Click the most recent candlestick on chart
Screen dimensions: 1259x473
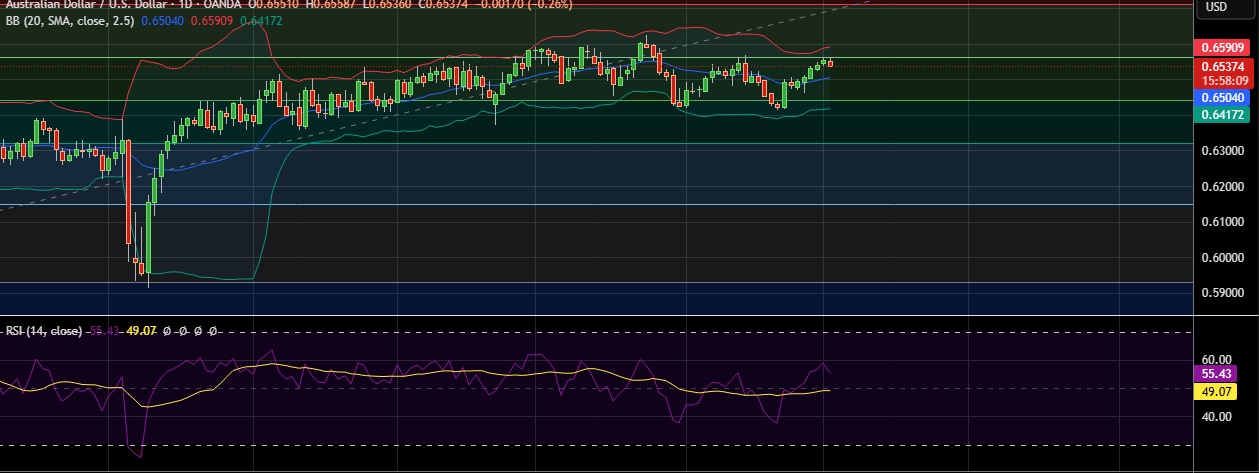830,64
